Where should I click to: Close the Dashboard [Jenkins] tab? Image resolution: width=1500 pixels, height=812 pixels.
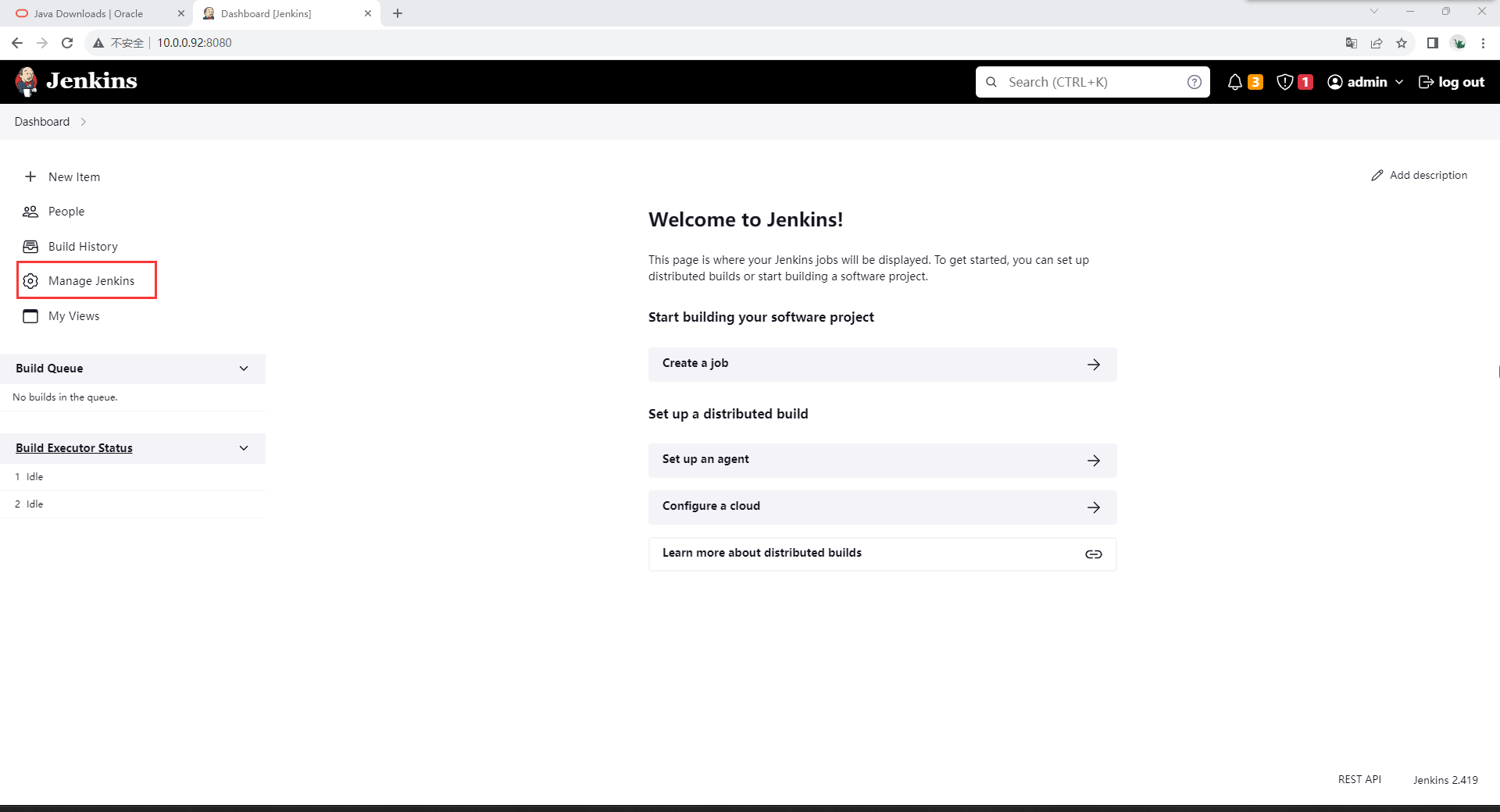click(x=368, y=13)
